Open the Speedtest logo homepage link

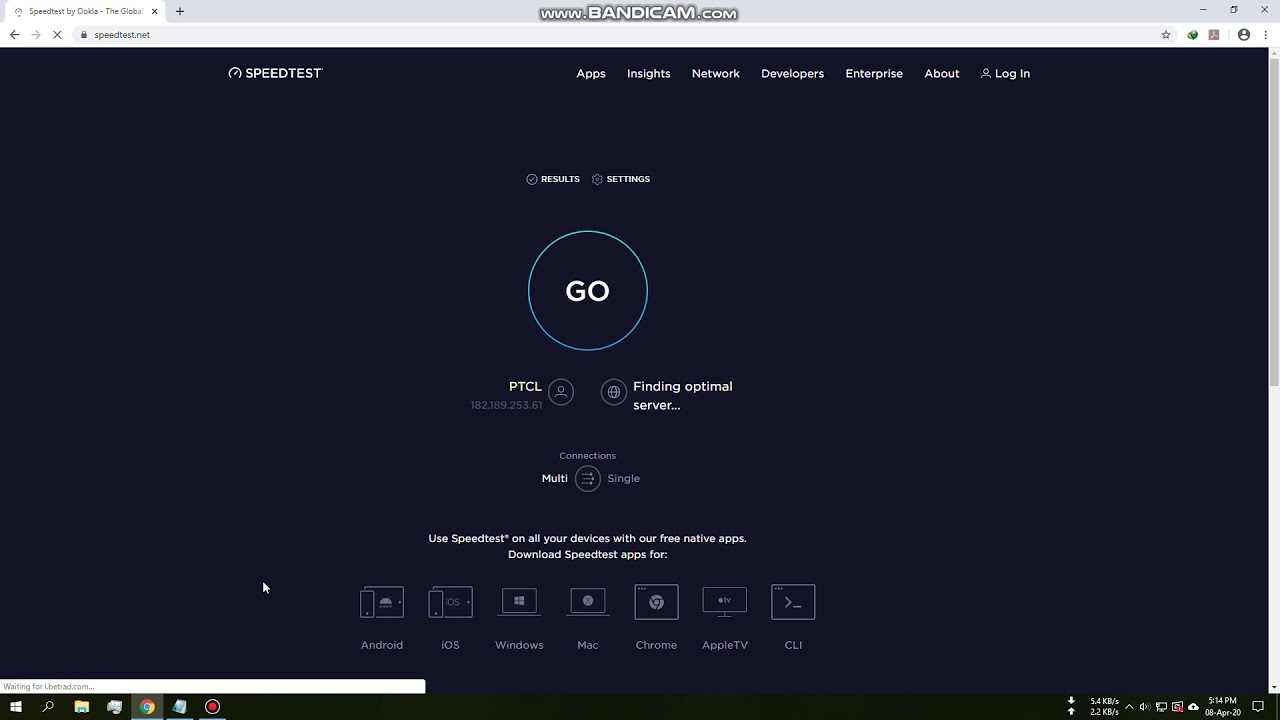(x=275, y=73)
